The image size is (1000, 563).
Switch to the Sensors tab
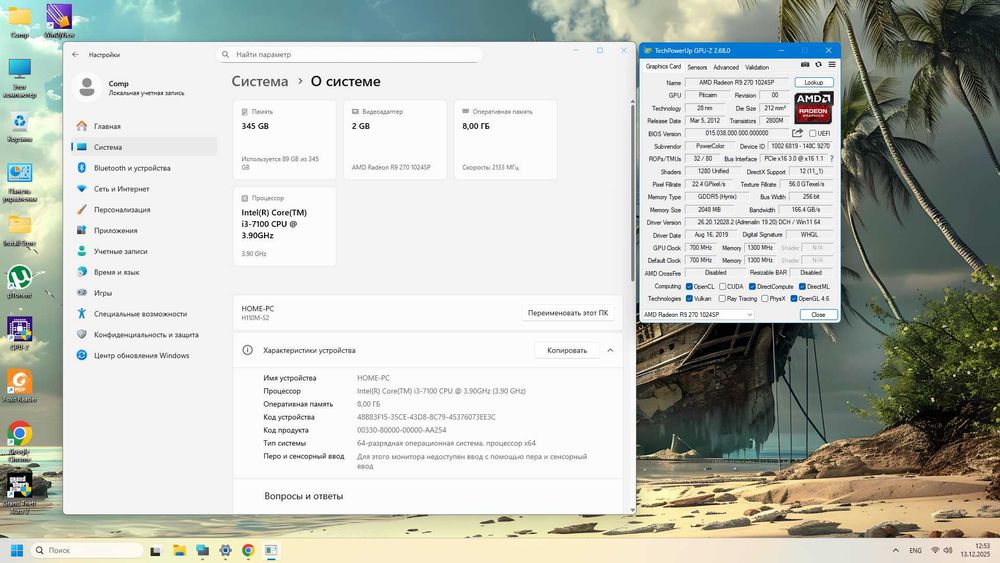click(x=696, y=67)
